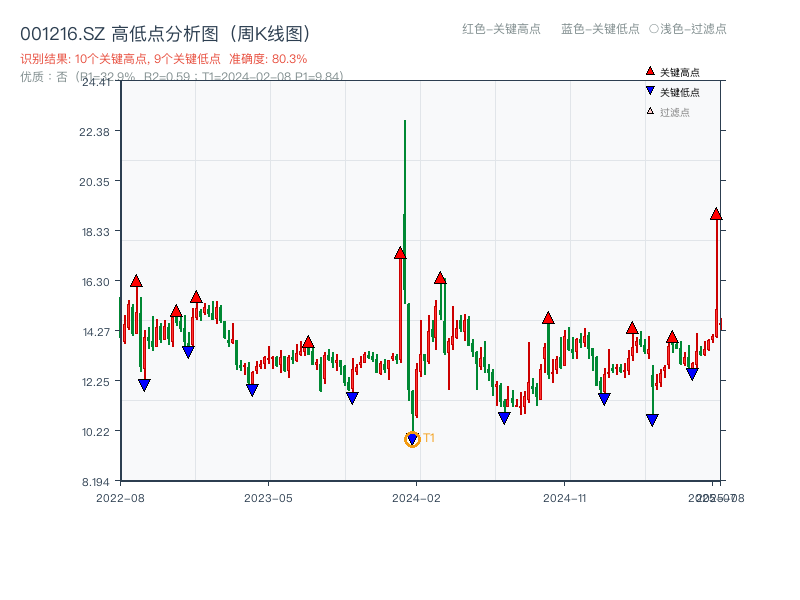The height and width of the screenshot is (600, 800).
Task: Select the blue low marker just before 2023-05
Action: [252, 390]
